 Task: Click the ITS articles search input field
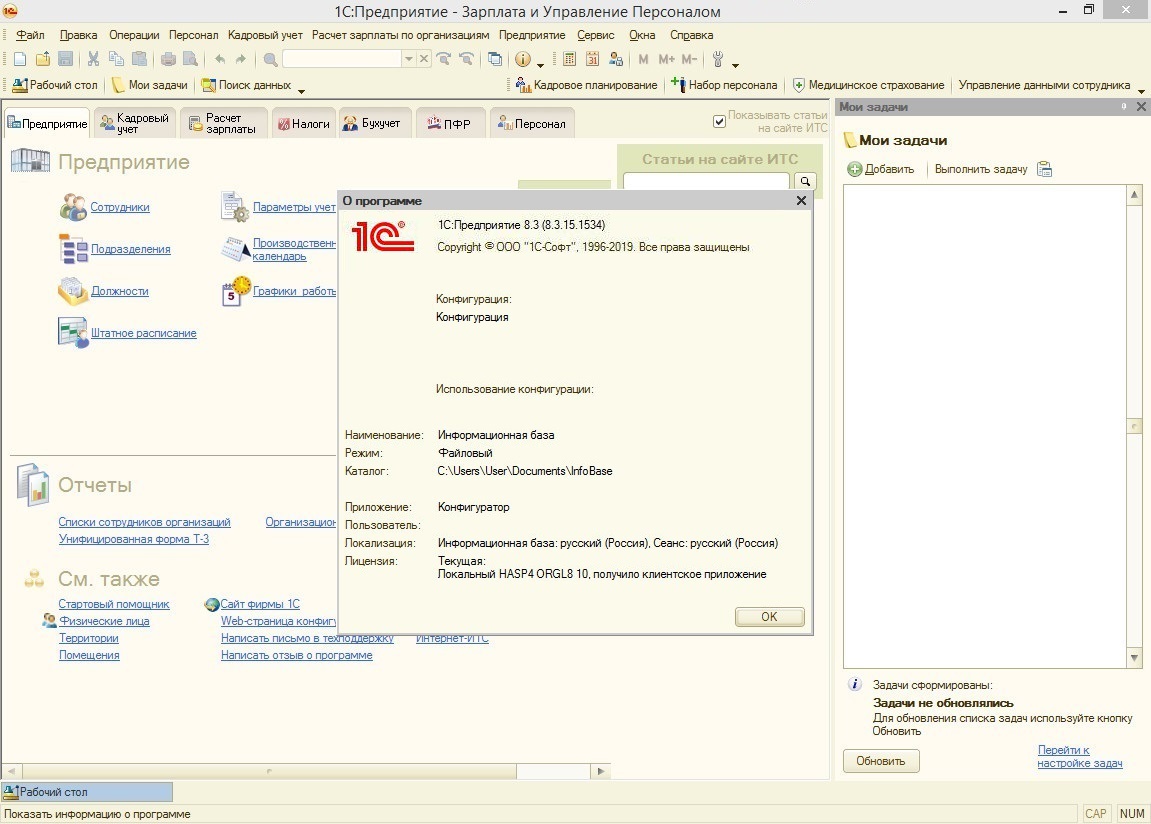[x=706, y=181]
